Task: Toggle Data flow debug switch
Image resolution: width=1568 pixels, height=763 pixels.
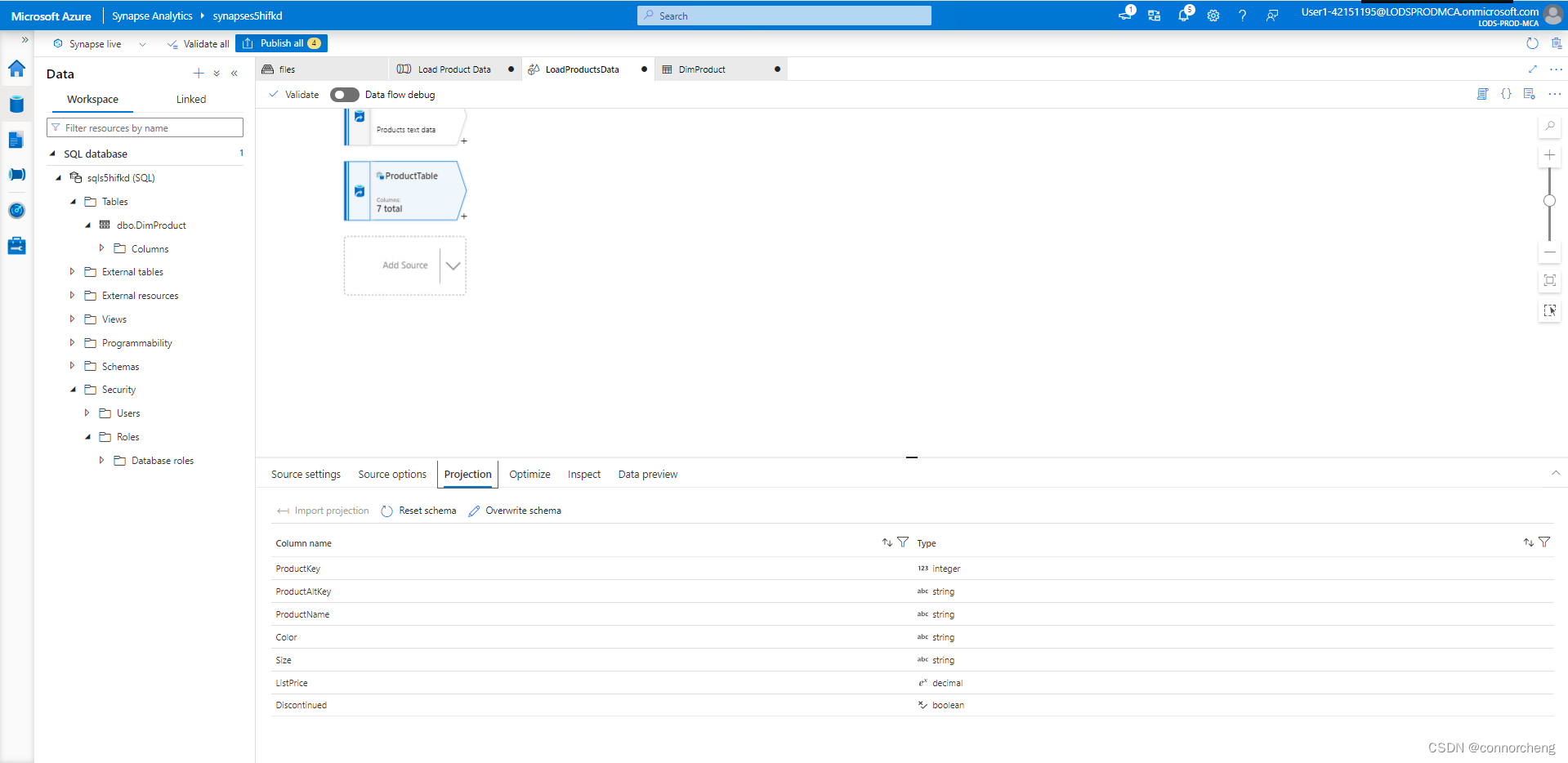Action: [x=345, y=95]
